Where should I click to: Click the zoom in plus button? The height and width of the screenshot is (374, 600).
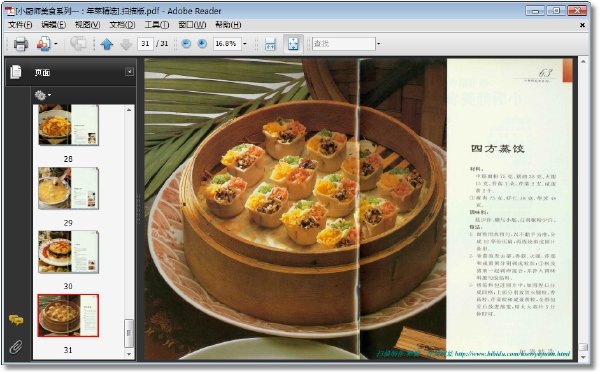202,44
